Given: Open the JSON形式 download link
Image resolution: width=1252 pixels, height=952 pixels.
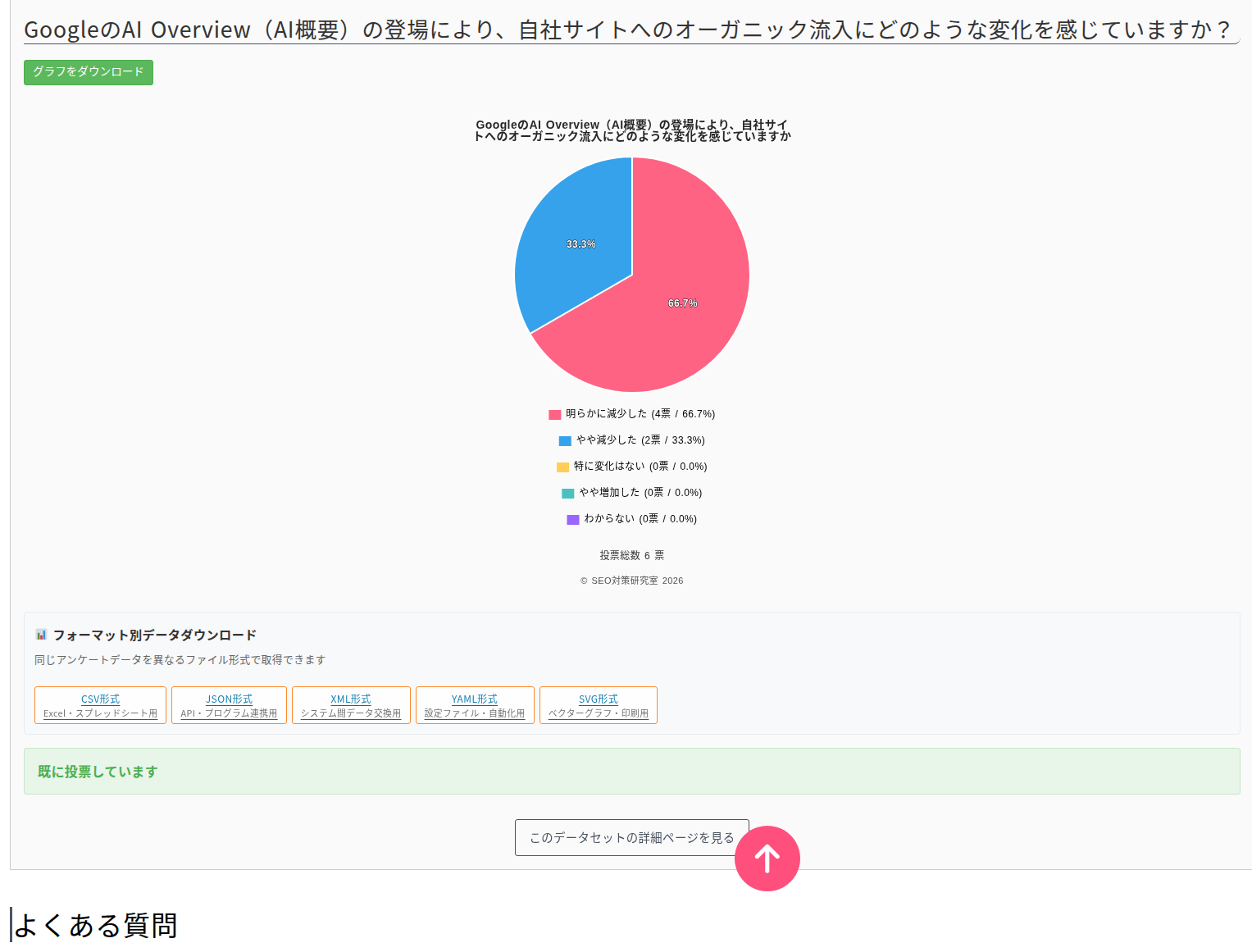Looking at the screenshot, I should 229,705.
